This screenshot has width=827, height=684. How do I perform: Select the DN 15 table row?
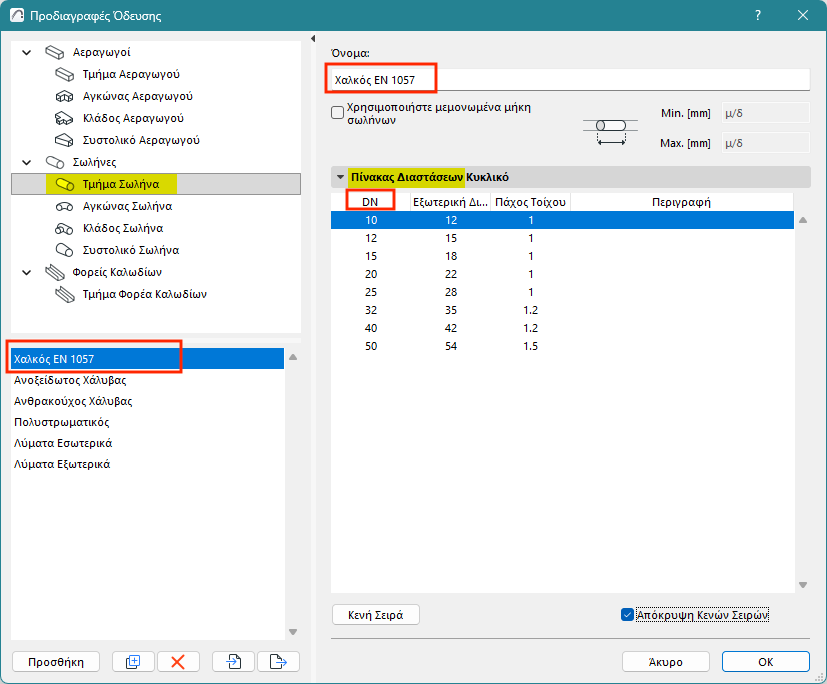coord(562,256)
